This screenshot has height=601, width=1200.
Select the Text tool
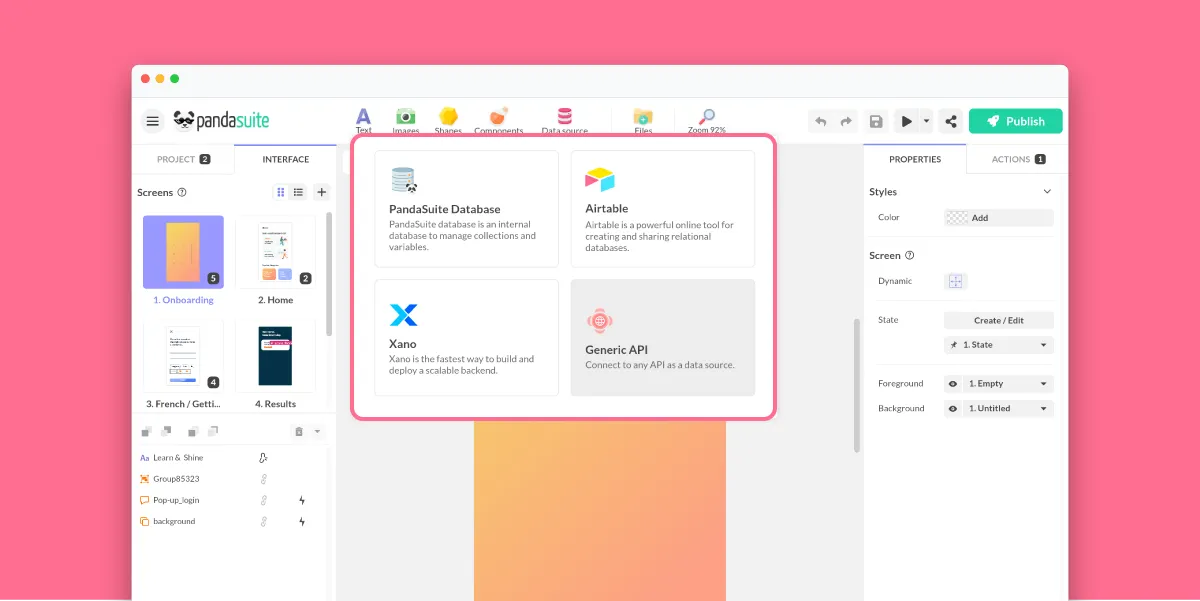point(362,118)
